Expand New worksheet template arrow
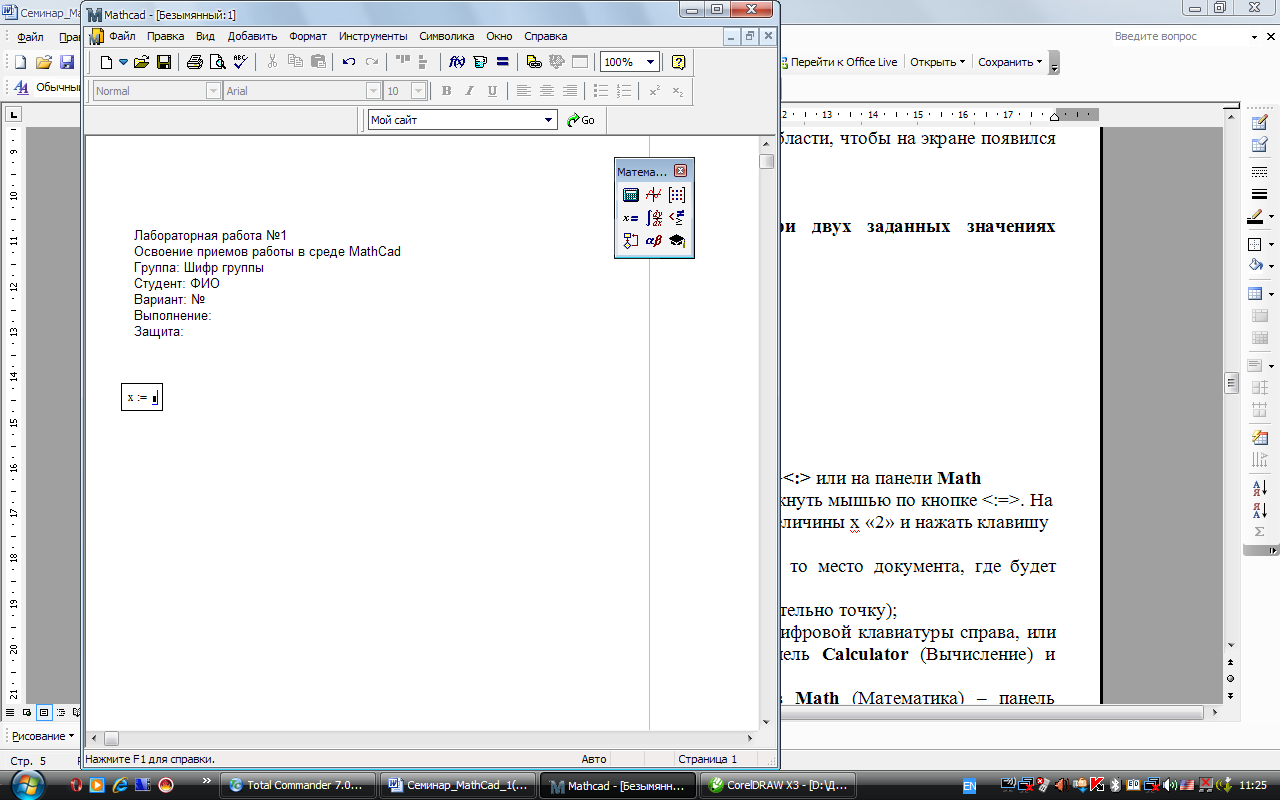The width and height of the screenshot is (1280, 800). point(124,62)
